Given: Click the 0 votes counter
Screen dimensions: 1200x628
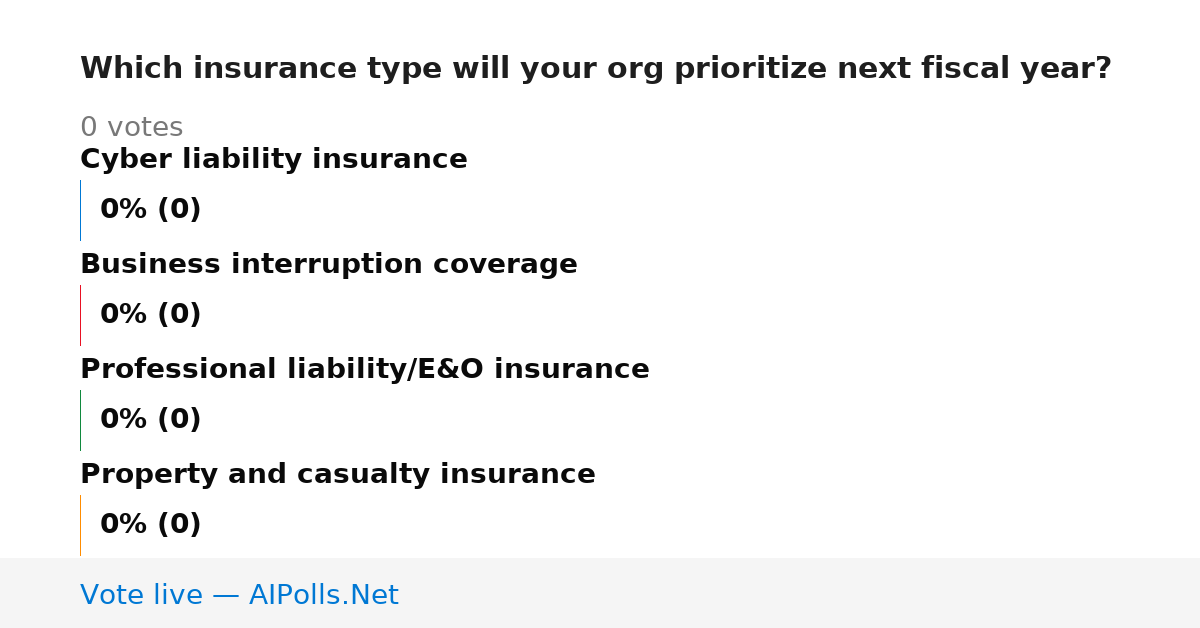Looking at the screenshot, I should (x=131, y=128).
